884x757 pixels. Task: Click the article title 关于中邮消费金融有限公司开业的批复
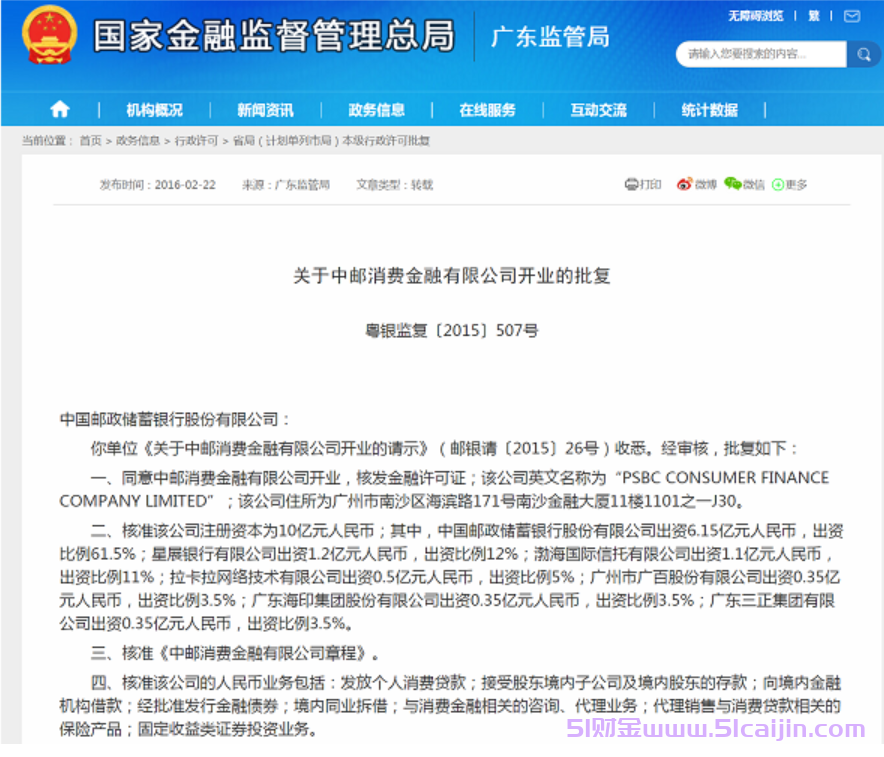[452, 276]
